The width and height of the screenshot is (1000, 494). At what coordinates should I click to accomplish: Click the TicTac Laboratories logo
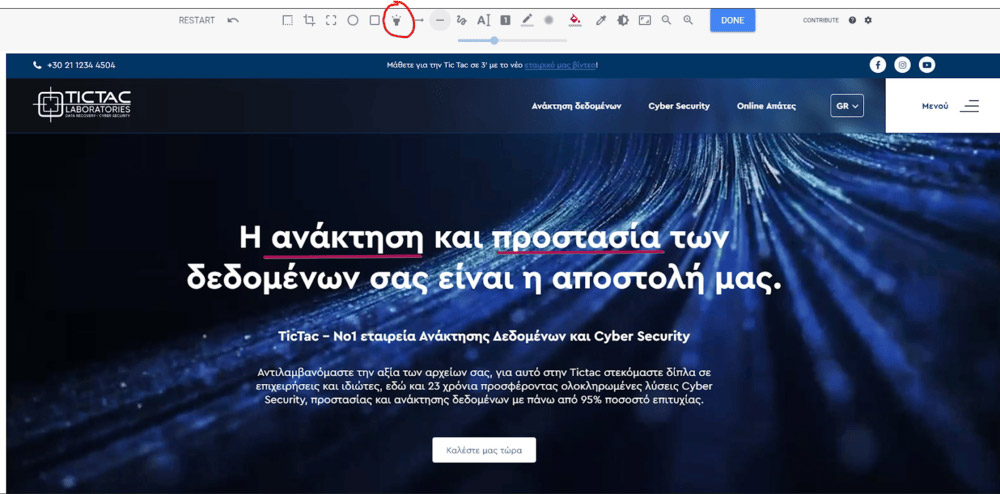click(x=82, y=105)
